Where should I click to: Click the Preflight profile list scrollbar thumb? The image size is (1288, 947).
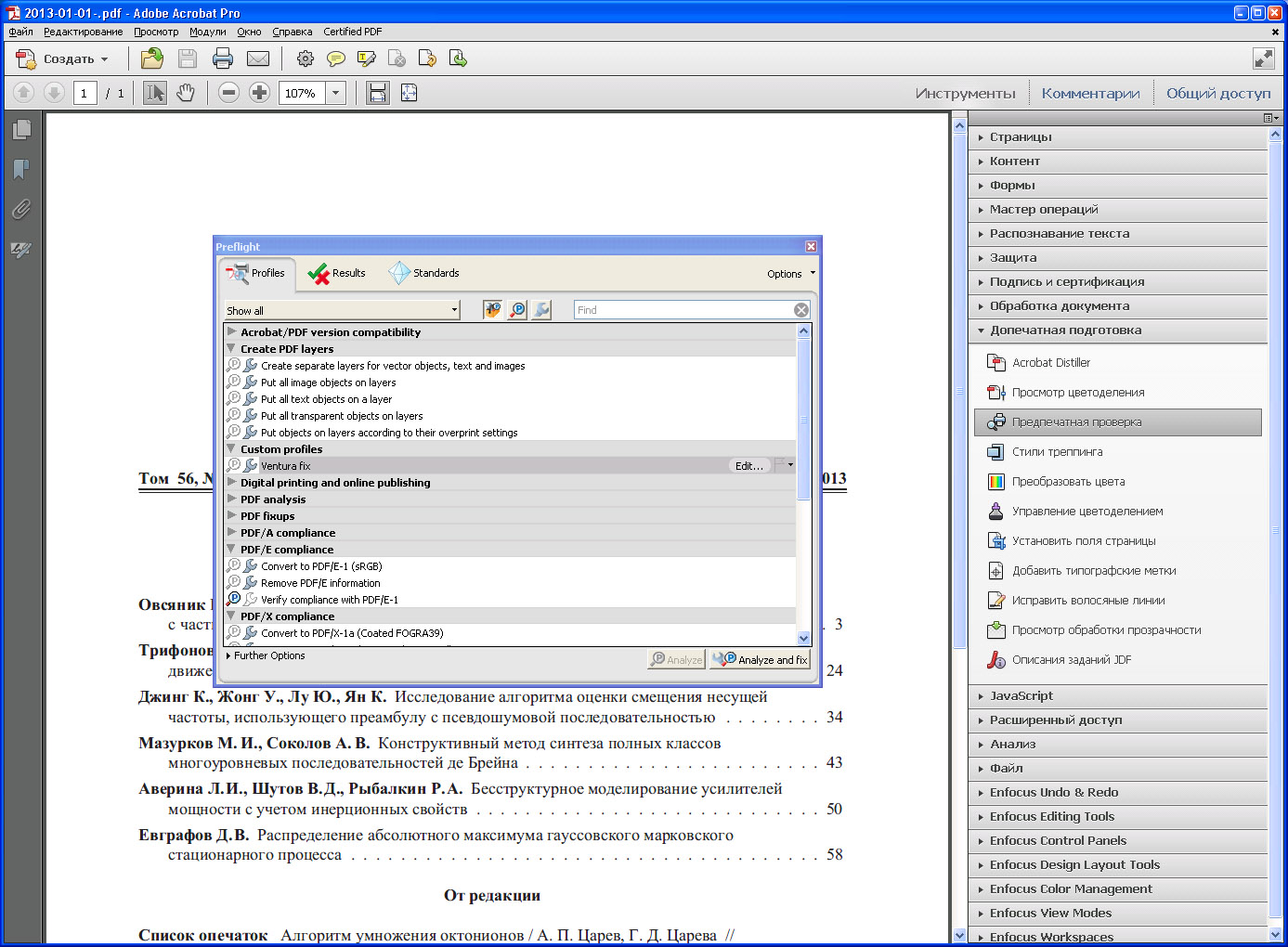click(804, 418)
